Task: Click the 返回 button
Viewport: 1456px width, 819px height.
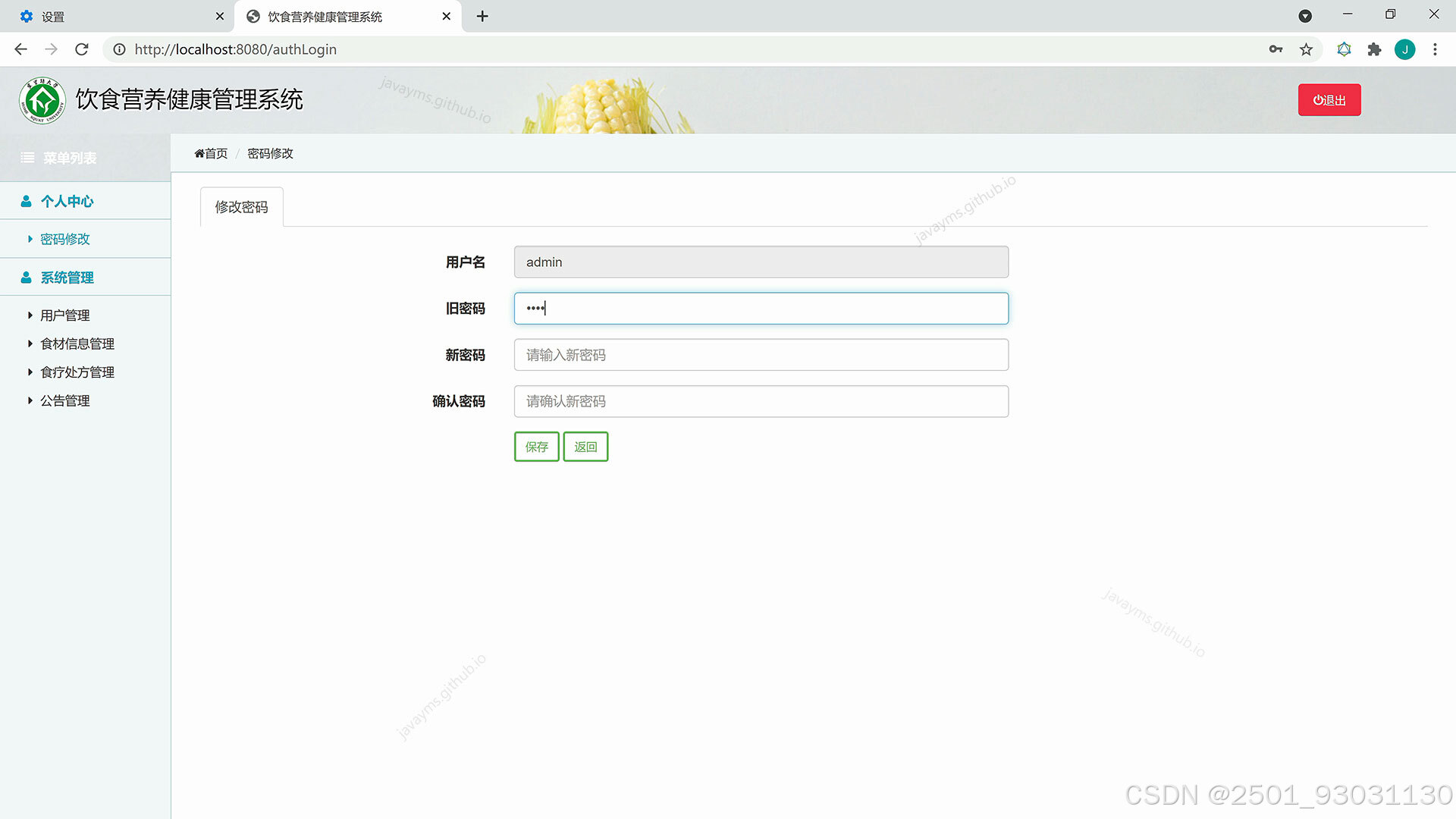Action: tap(585, 447)
